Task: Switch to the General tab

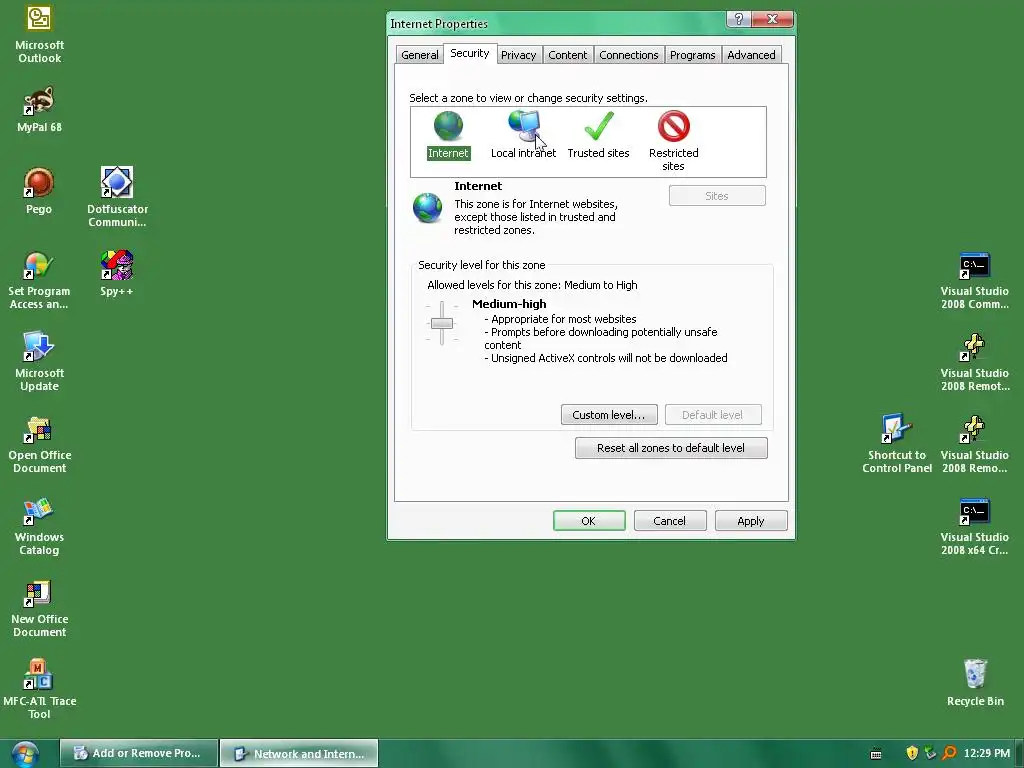Action: 419,55
